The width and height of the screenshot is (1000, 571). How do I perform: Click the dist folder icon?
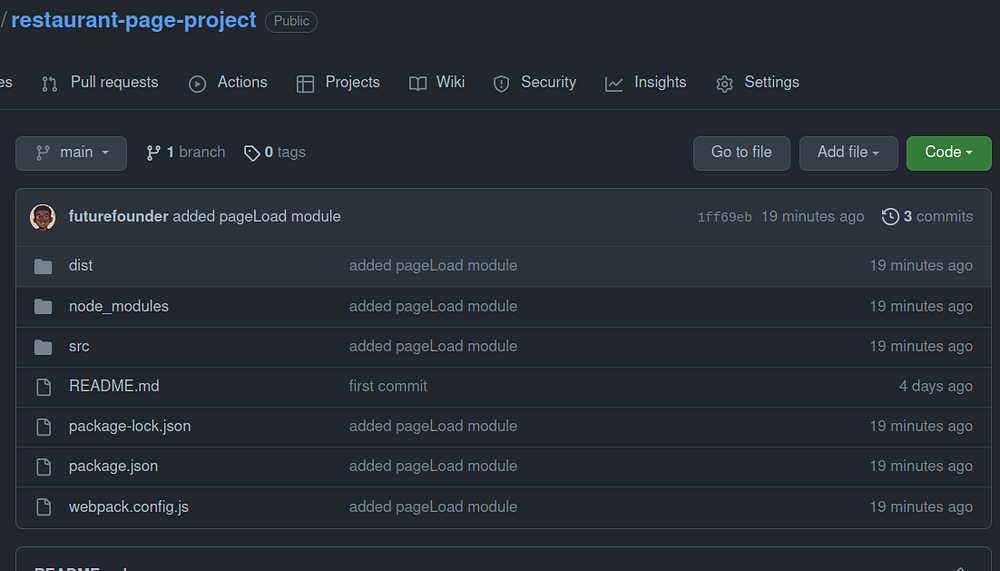click(x=43, y=266)
